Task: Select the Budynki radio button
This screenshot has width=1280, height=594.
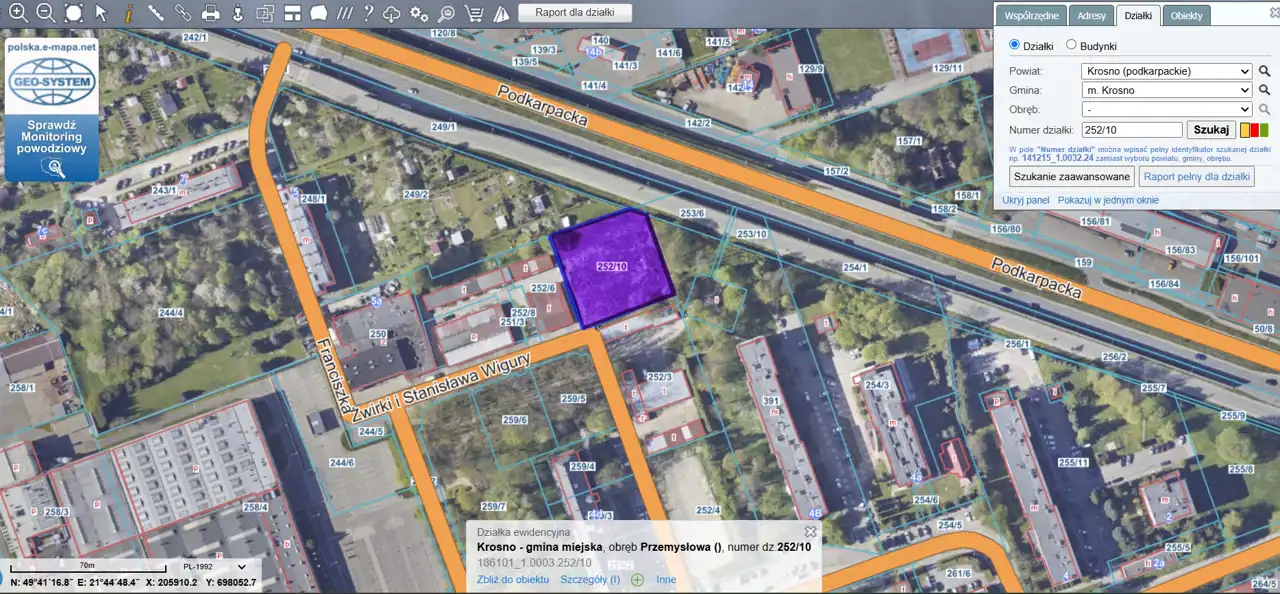Action: [x=1071, y=45]
